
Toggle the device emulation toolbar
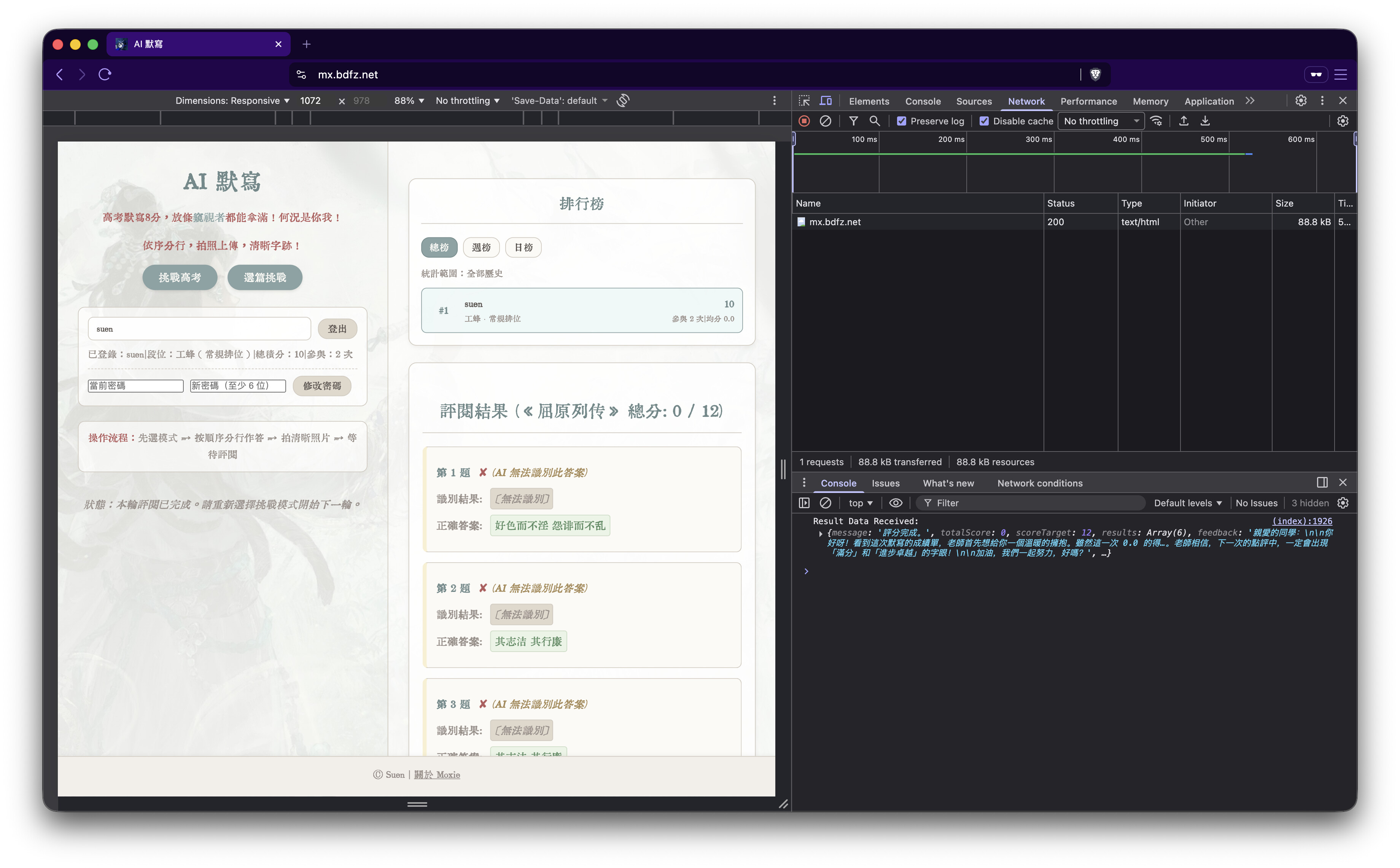pos(826,100)
